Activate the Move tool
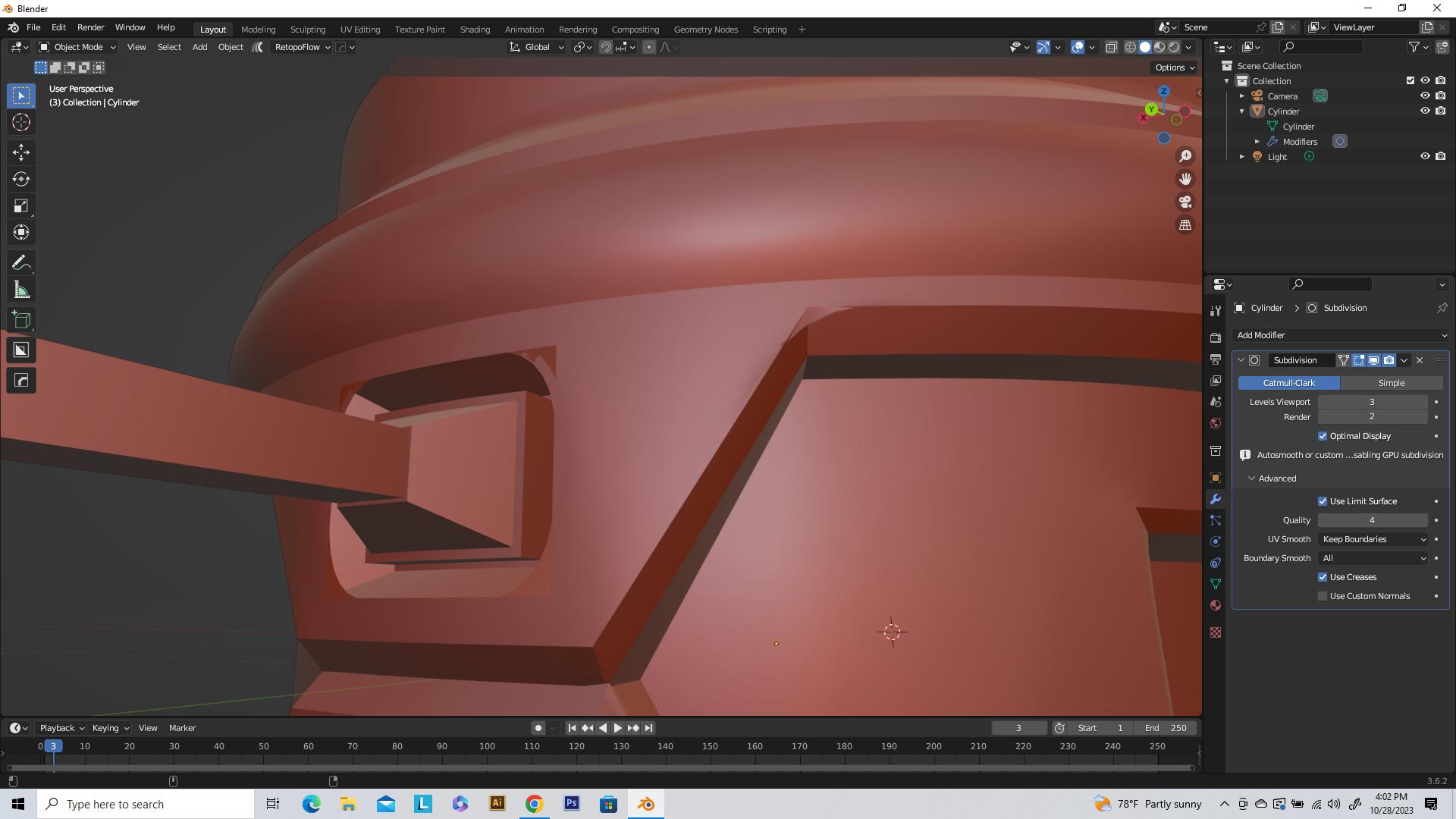Image resolution: width=1456 pixels, height=819 pixels. [x=21, y=152]
